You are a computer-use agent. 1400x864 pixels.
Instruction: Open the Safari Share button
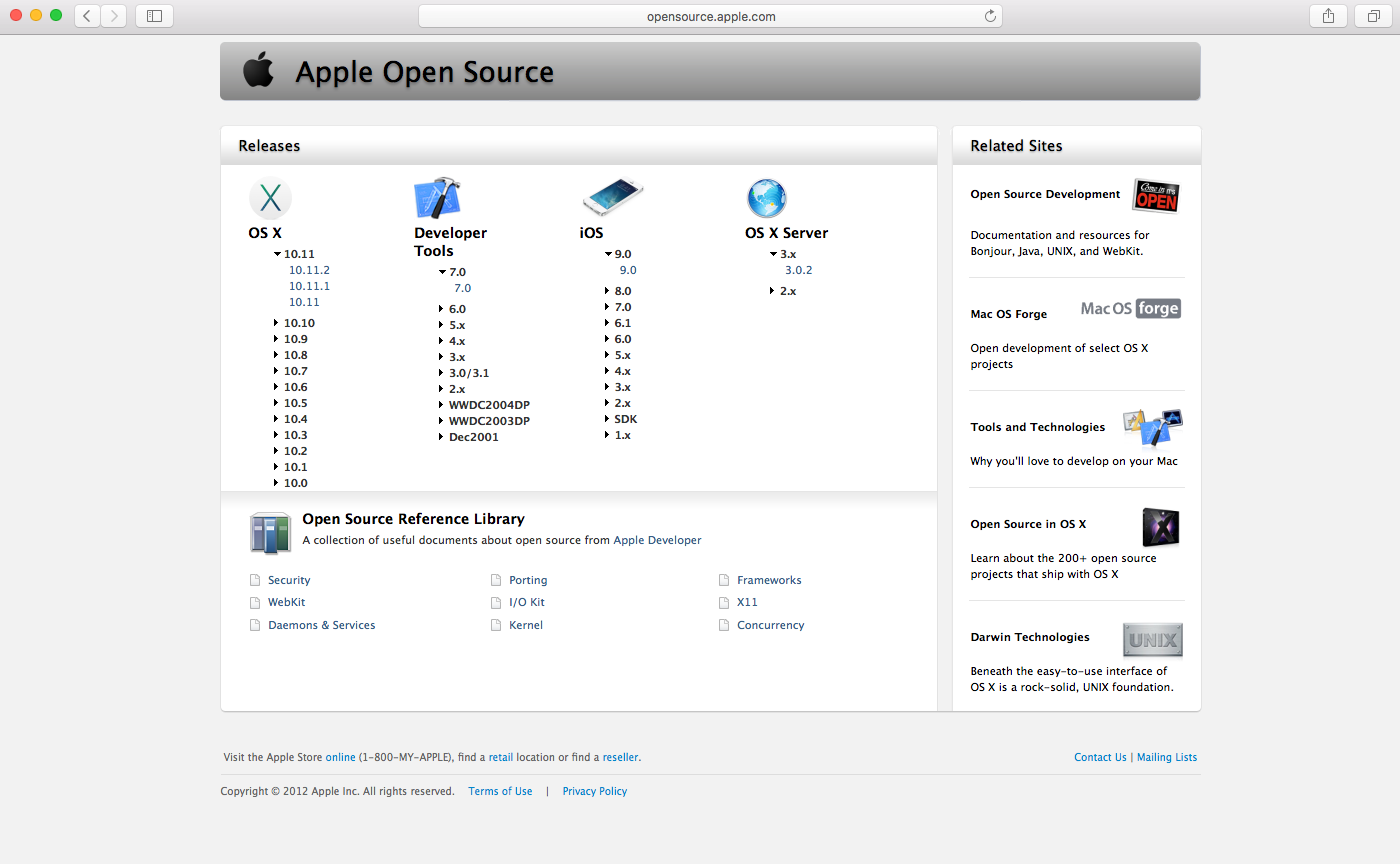coord(1328,16)
